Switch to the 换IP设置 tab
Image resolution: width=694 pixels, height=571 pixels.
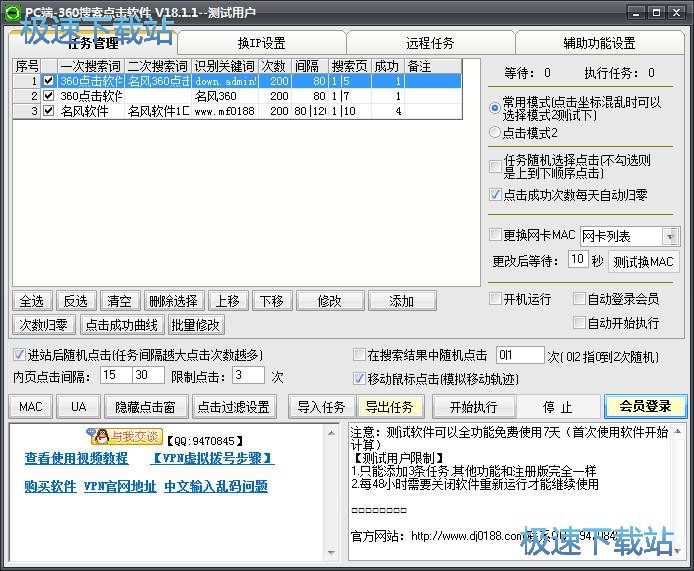261,43
